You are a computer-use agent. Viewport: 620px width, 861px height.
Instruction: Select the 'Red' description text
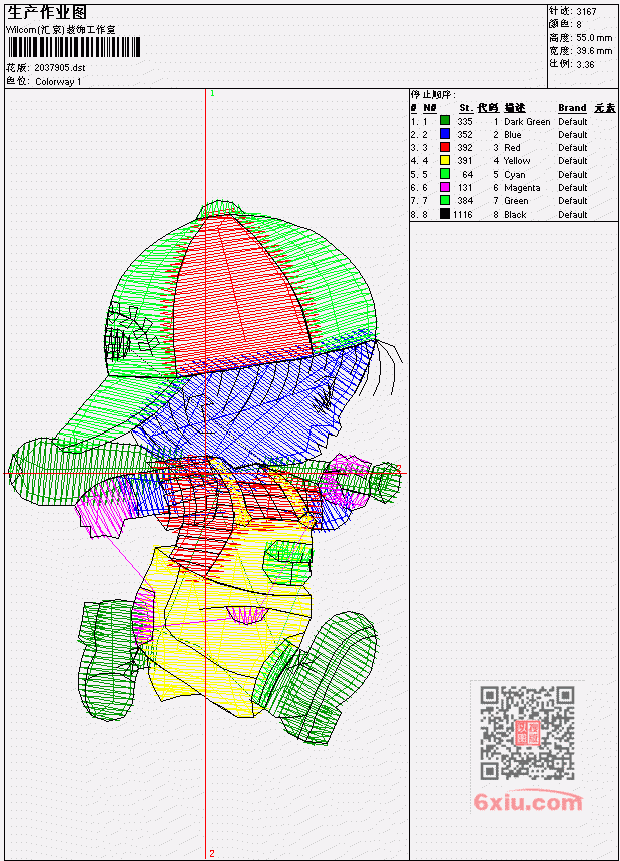coord(512,148)
